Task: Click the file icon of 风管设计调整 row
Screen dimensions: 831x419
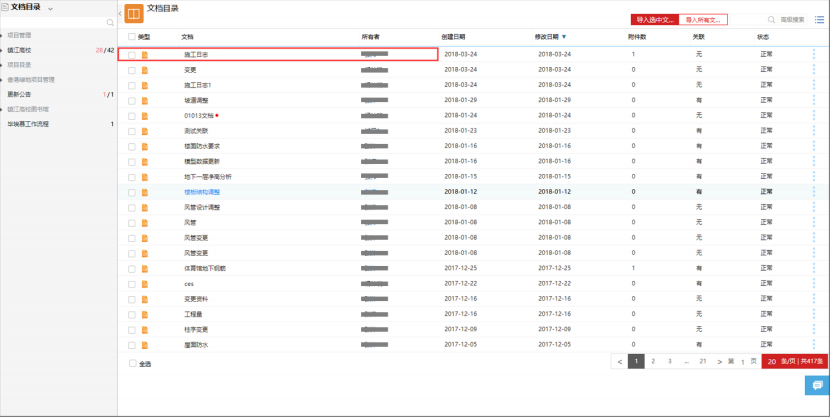Action: tap(145, 208)
